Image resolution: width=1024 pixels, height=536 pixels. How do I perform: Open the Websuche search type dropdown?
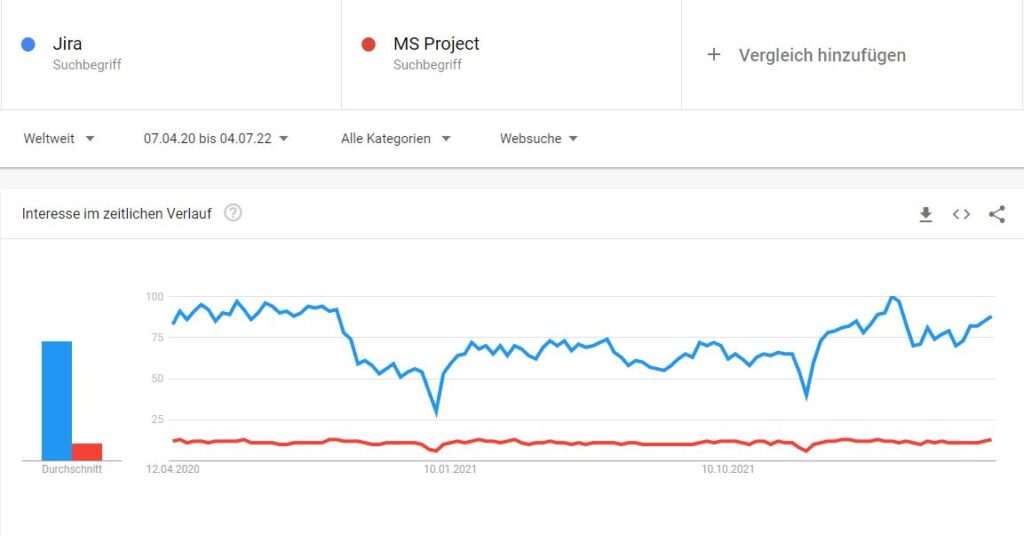pyautogui.click(x=539, y=138)
